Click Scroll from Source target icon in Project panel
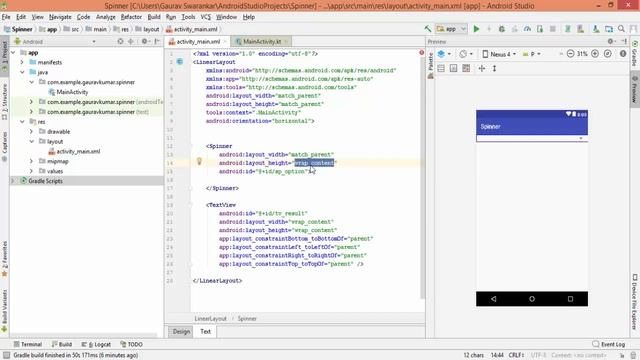The height and width of the screenshot is (360, 640). click(120, 42)
